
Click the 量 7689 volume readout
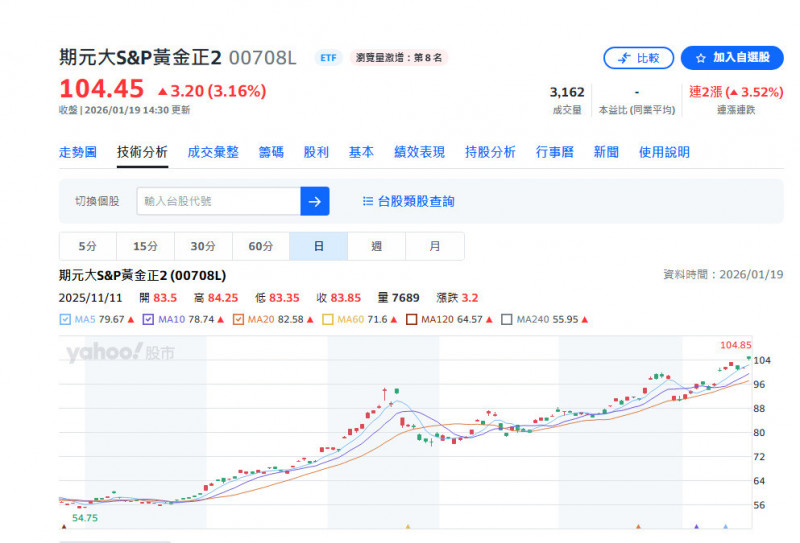398,298
